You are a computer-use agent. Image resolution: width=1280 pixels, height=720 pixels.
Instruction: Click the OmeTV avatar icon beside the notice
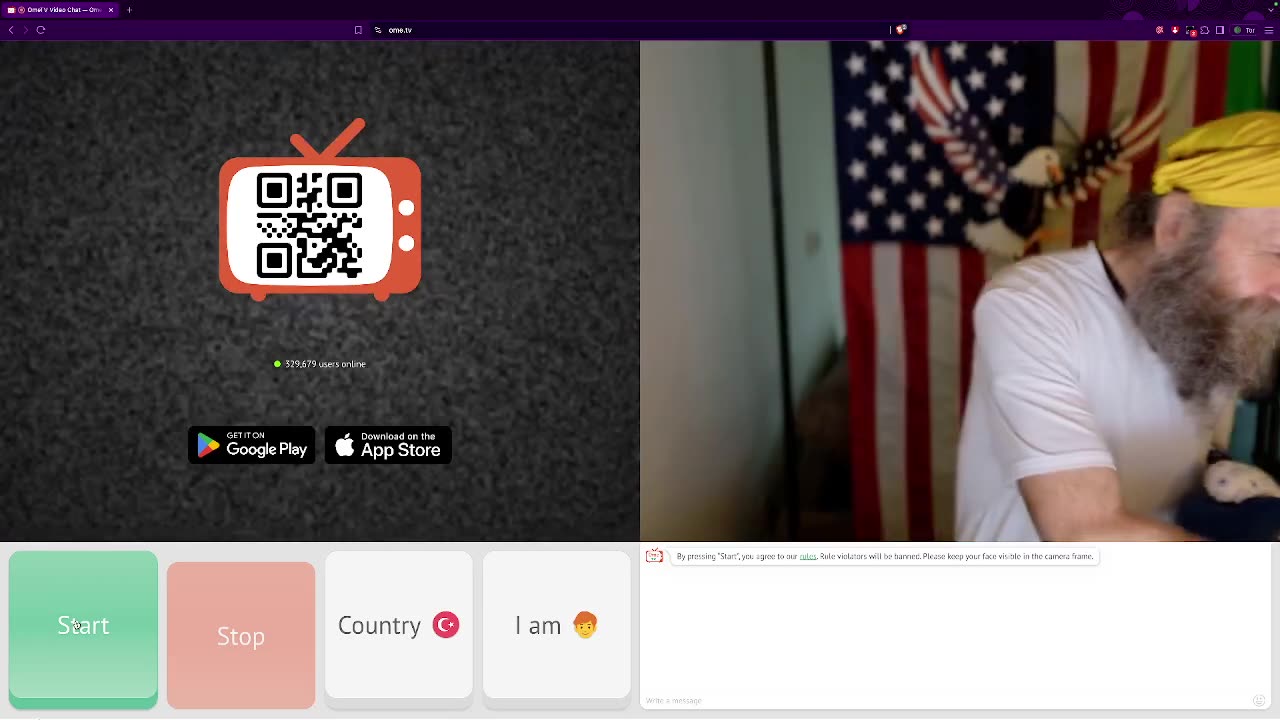pos(654,556)
